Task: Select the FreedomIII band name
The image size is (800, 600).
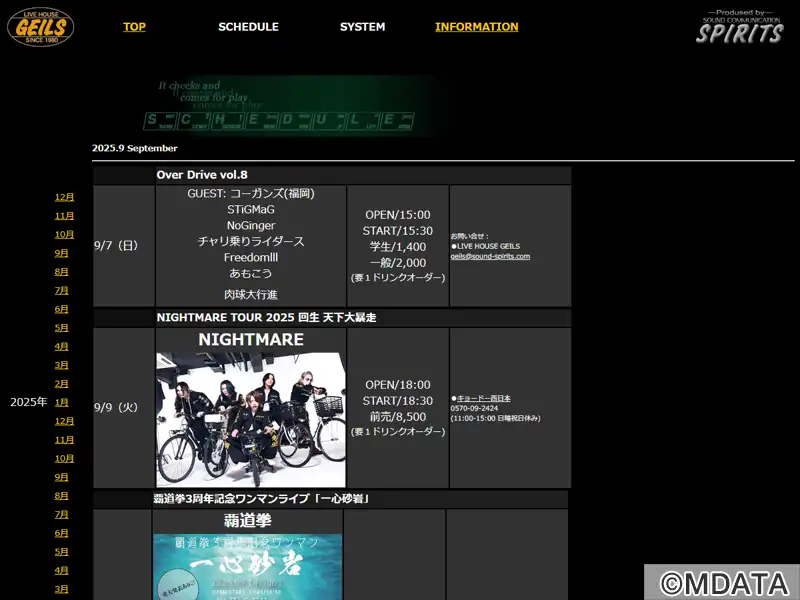Action: (251, 258)
